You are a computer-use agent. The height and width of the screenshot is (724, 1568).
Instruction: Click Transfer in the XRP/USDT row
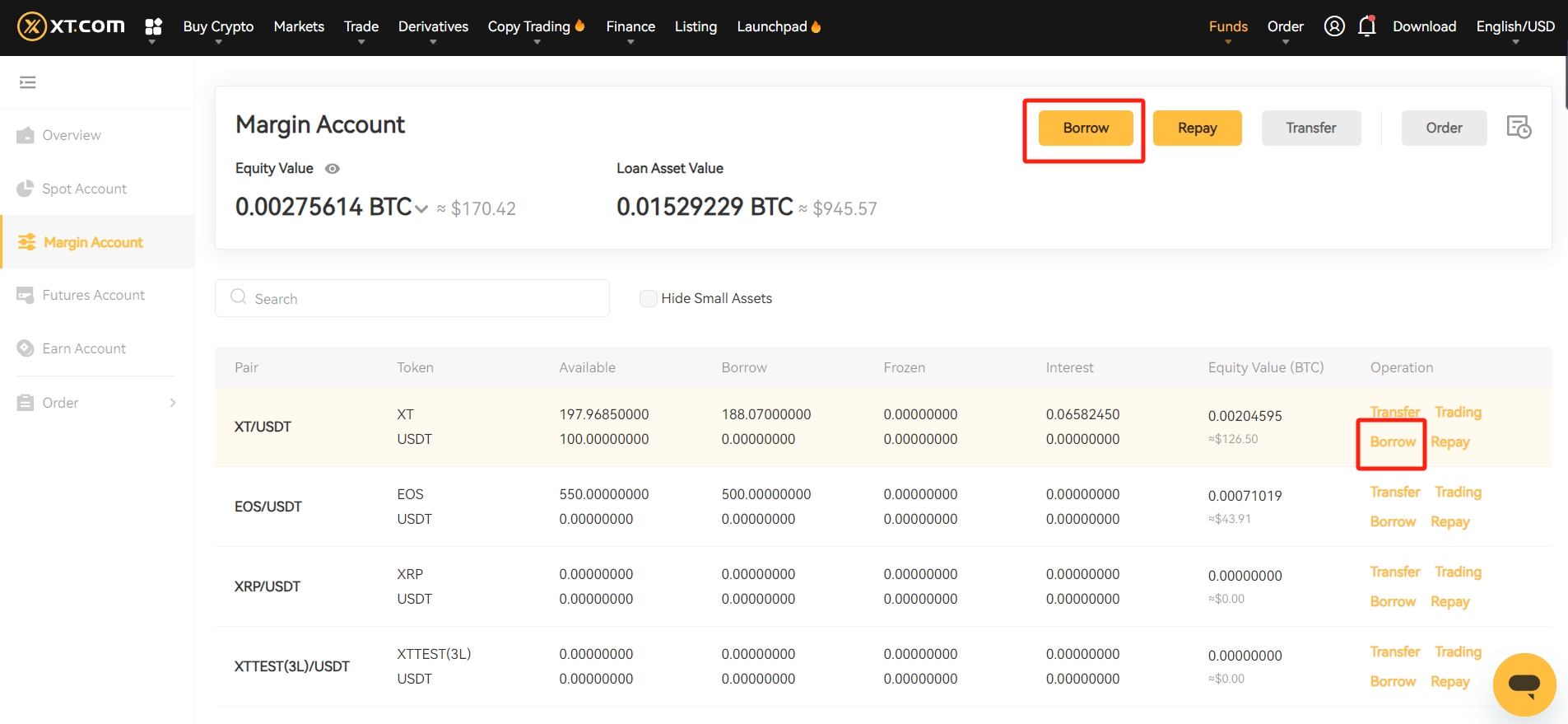coord(1395,572)
